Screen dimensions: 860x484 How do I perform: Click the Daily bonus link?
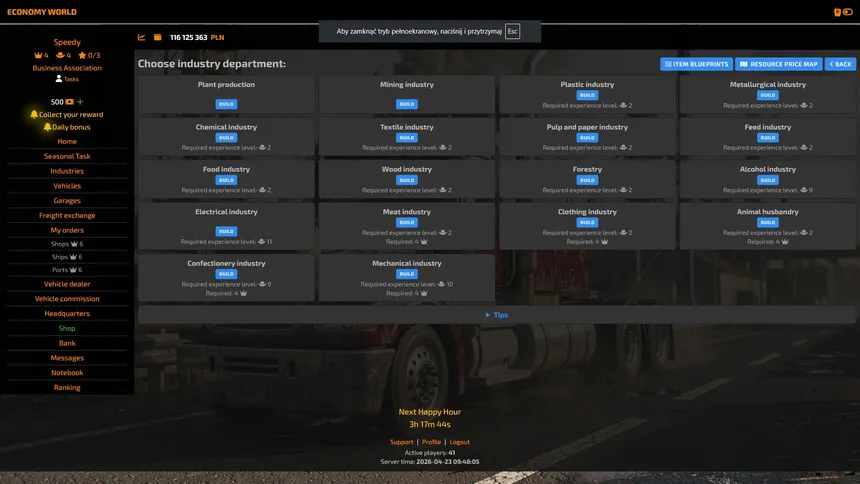[x=71, y=127]
